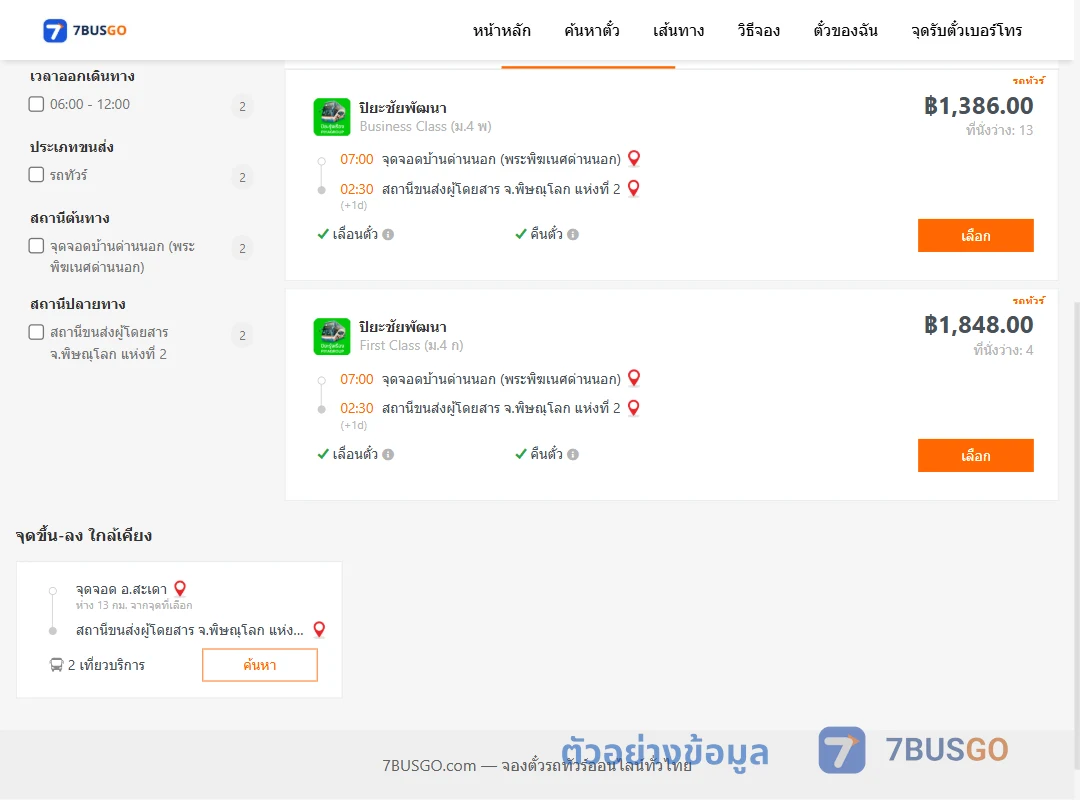Show the เลื่อนตั๋ว info icon on First Class

(x=388, y=454)
